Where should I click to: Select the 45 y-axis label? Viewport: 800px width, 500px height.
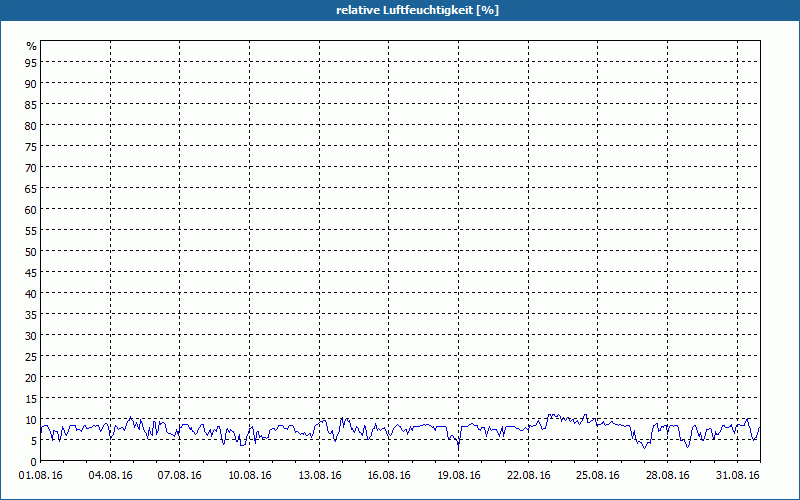coord(31,273)
